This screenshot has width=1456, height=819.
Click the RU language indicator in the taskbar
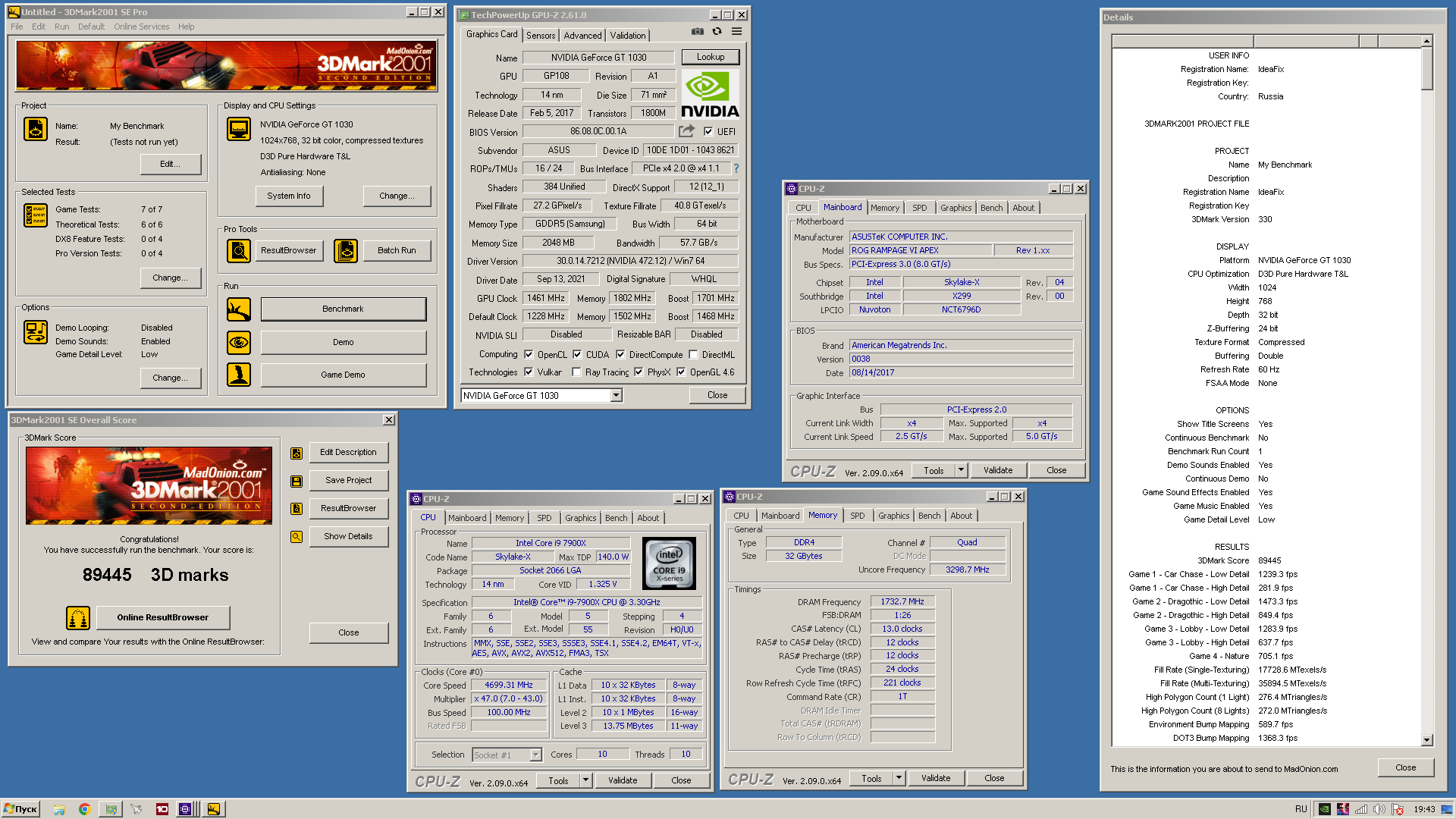1301,809
